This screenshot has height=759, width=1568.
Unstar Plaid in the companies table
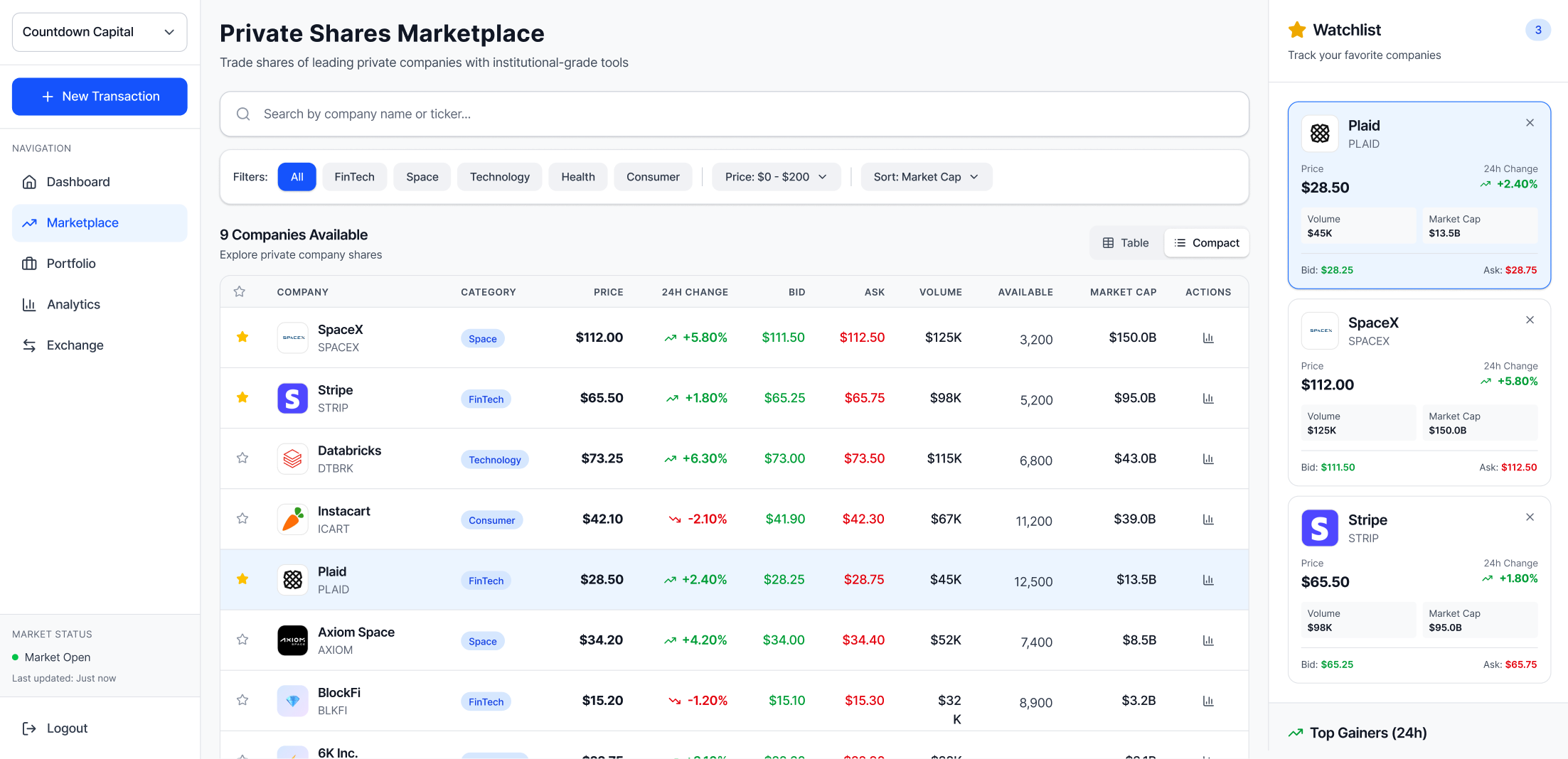pos(242,579)
